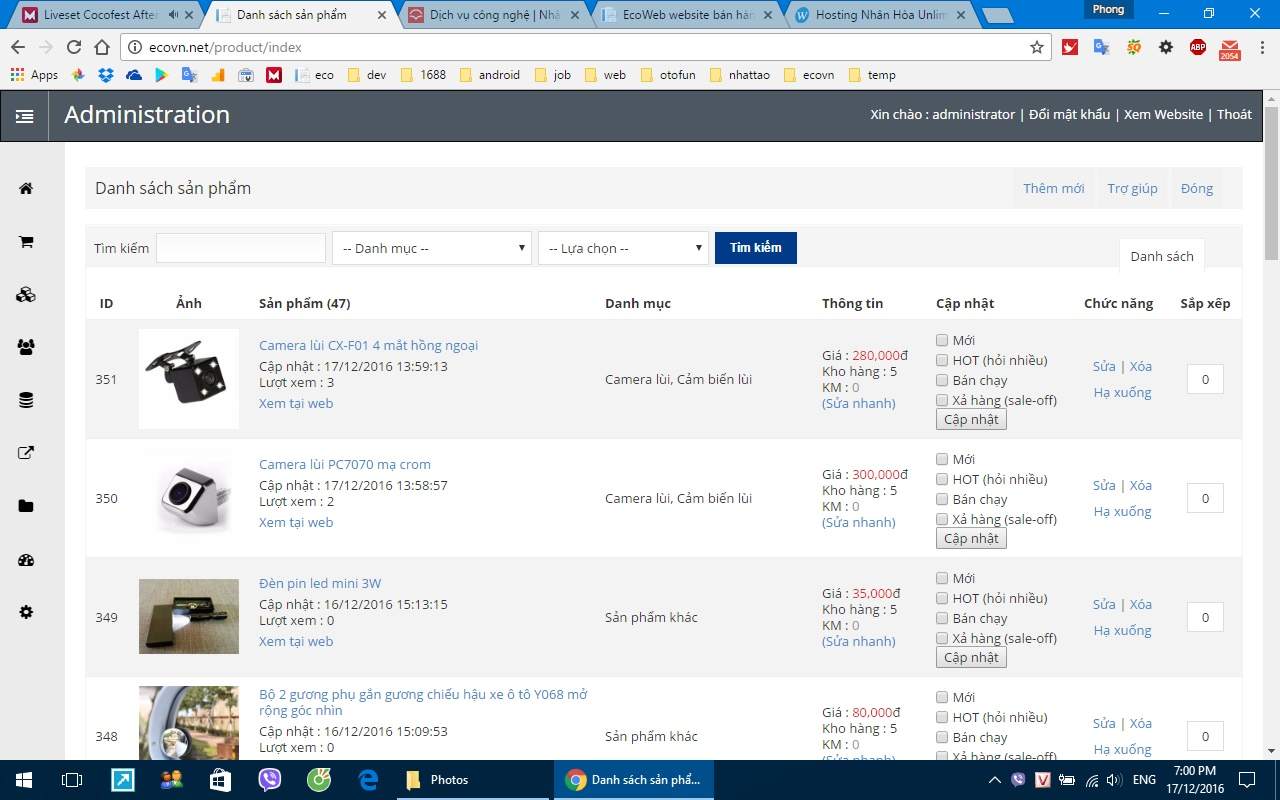The width and height of the screenshot is (1280, 800).
Task: Open 'Camera lùi PC7070 mạ crom' product link
Action: [x=344, y=464]
